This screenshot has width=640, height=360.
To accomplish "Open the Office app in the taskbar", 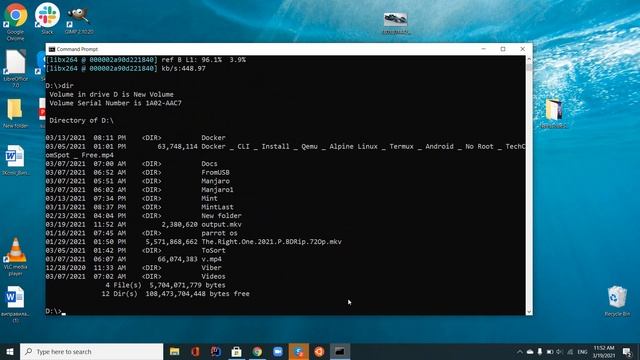I will 195,351.
